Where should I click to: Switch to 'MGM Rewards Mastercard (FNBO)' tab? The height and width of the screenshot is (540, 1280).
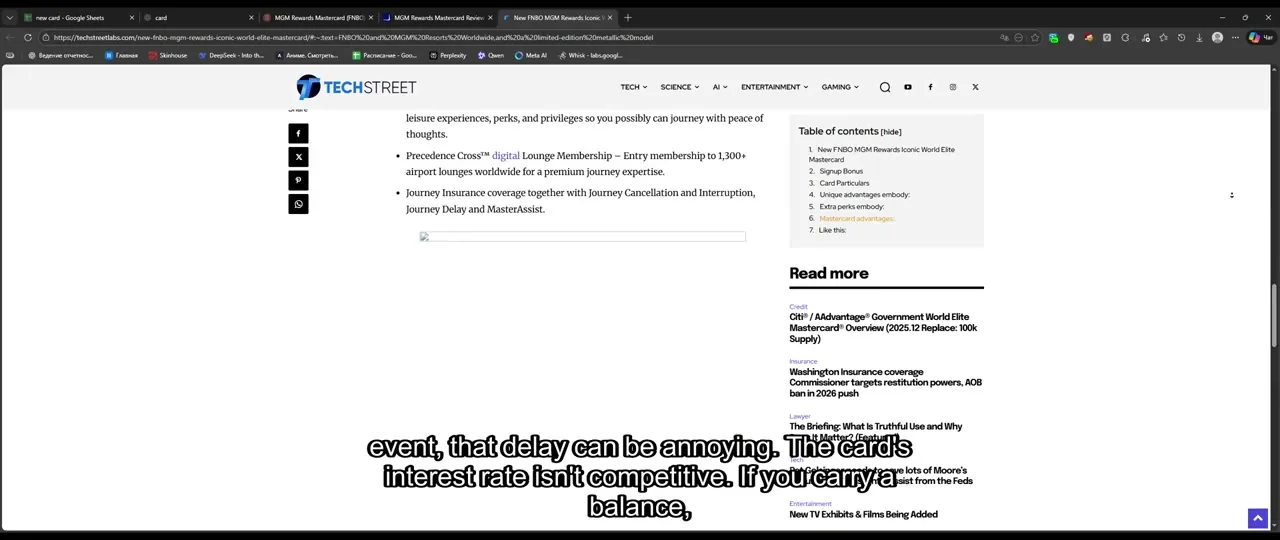[x=319, y=17]
